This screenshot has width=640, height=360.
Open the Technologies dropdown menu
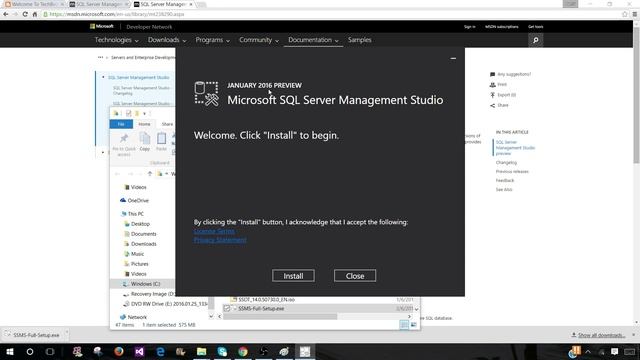pyautogui.click(x=116, y=40)
